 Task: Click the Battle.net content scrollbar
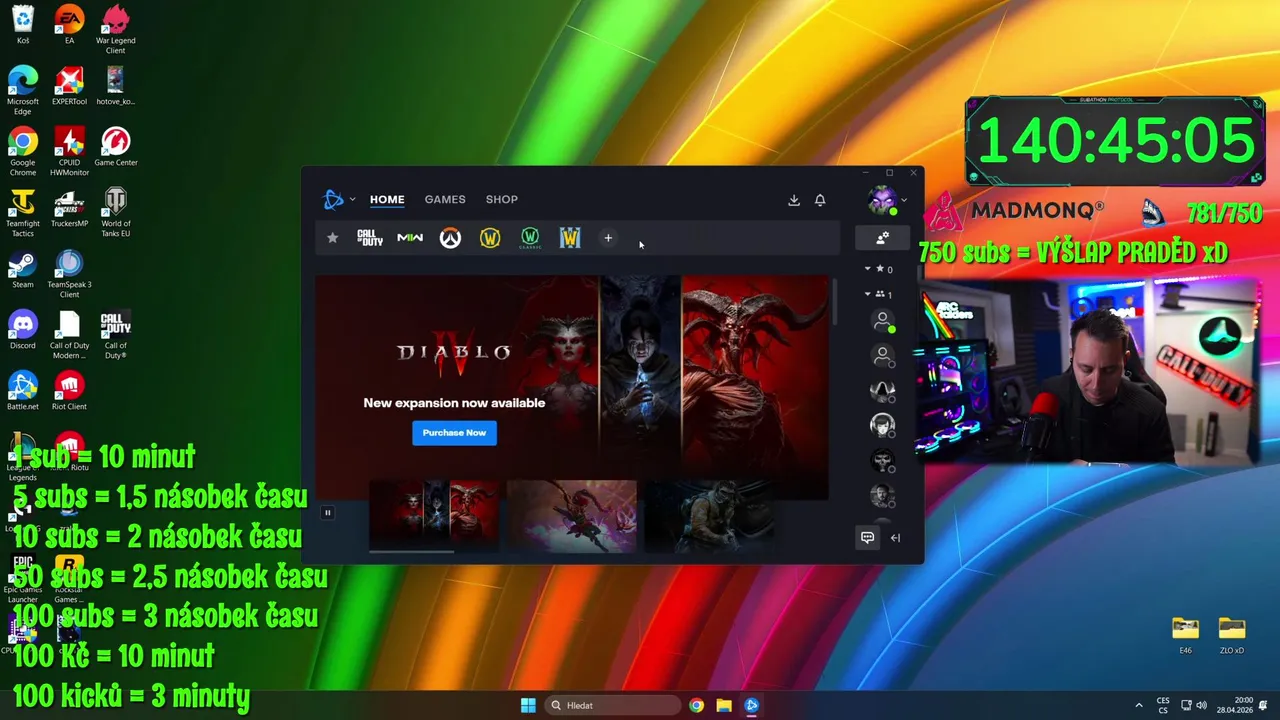[x=835, y=302]
